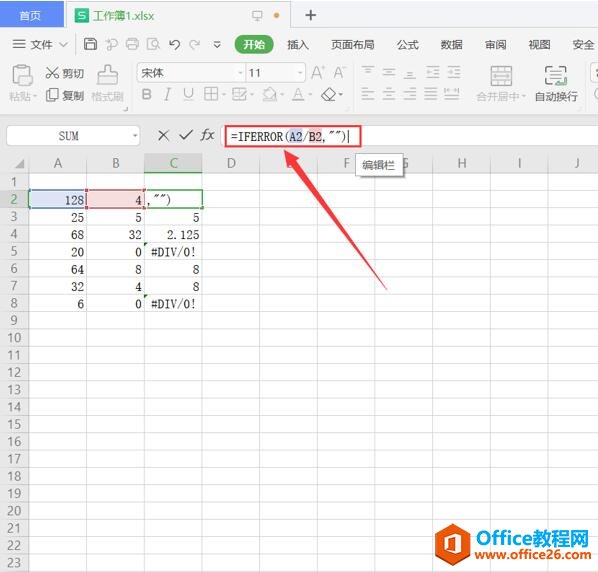Select row 8 header
The height and width of the screenshot is (572, 598).
(14, 304)
